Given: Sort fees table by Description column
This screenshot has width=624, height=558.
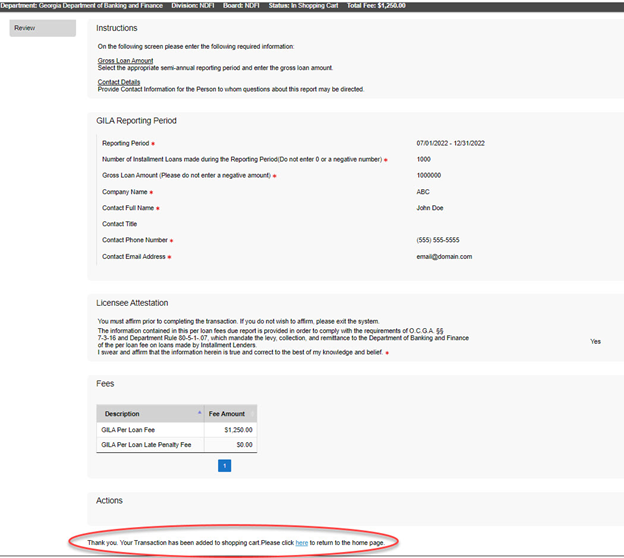Looking at the screenshot, I should pos(122,413).
